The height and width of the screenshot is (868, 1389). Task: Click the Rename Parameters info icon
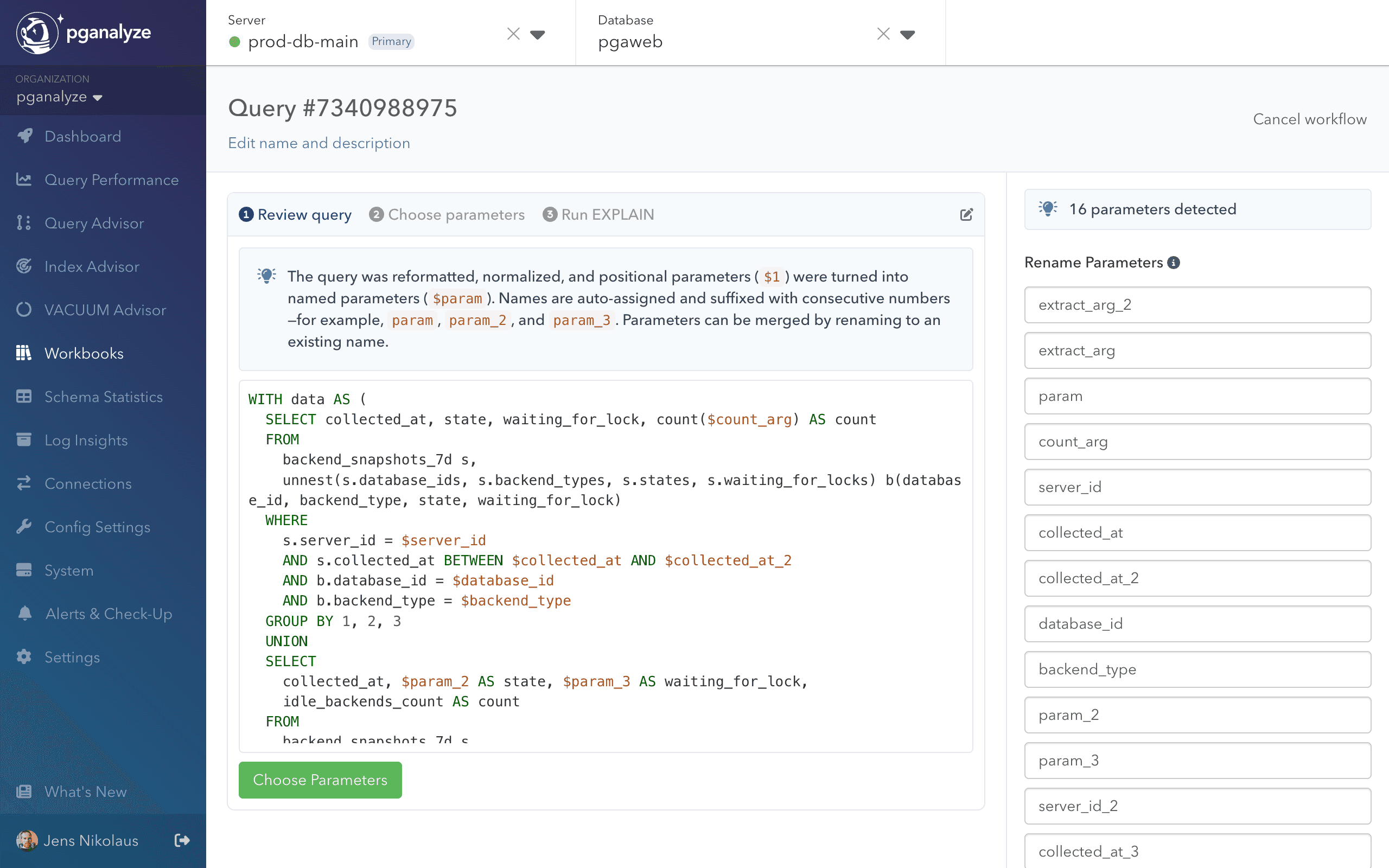click(1174, 263)
